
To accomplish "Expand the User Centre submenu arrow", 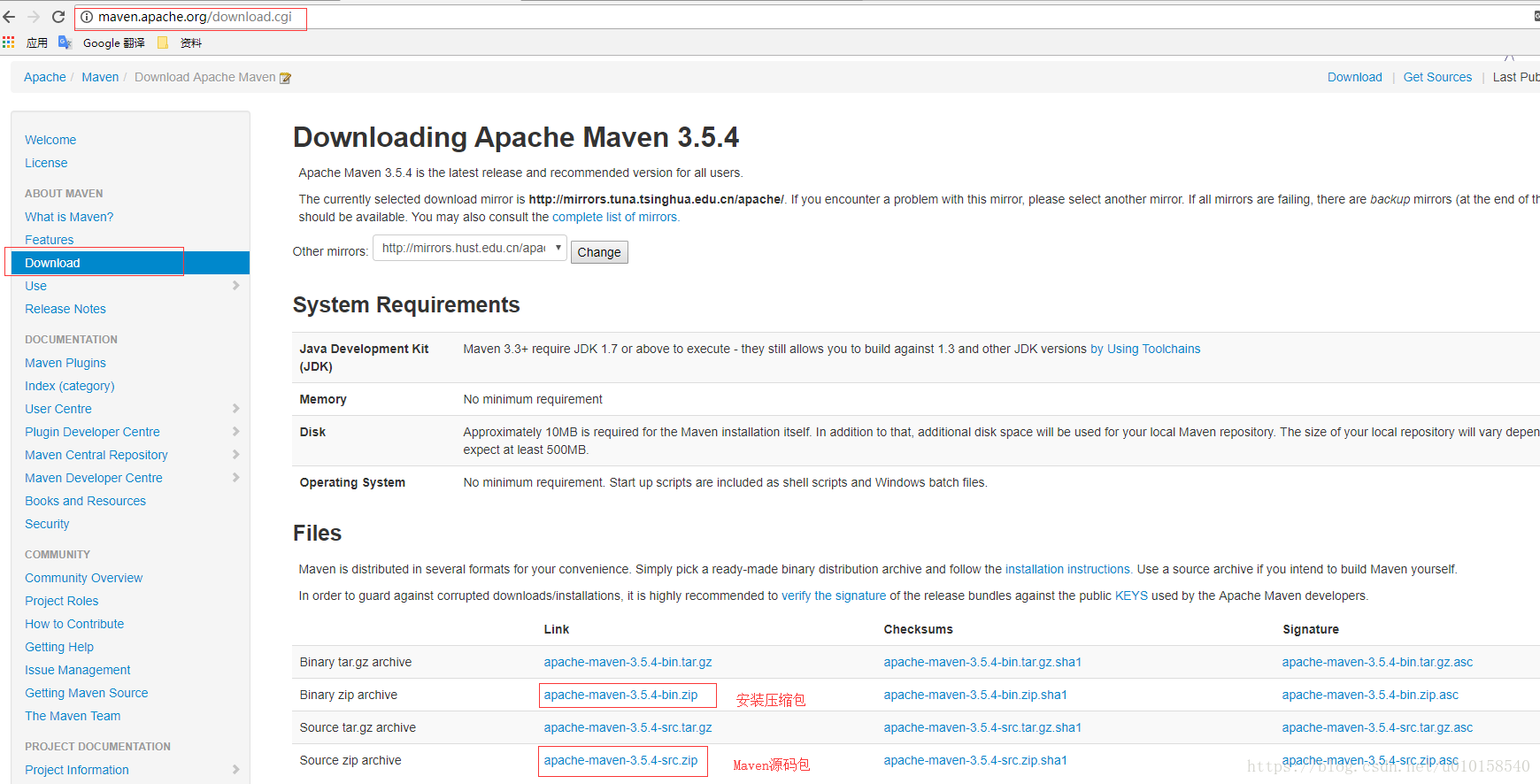I will (235, 408).
